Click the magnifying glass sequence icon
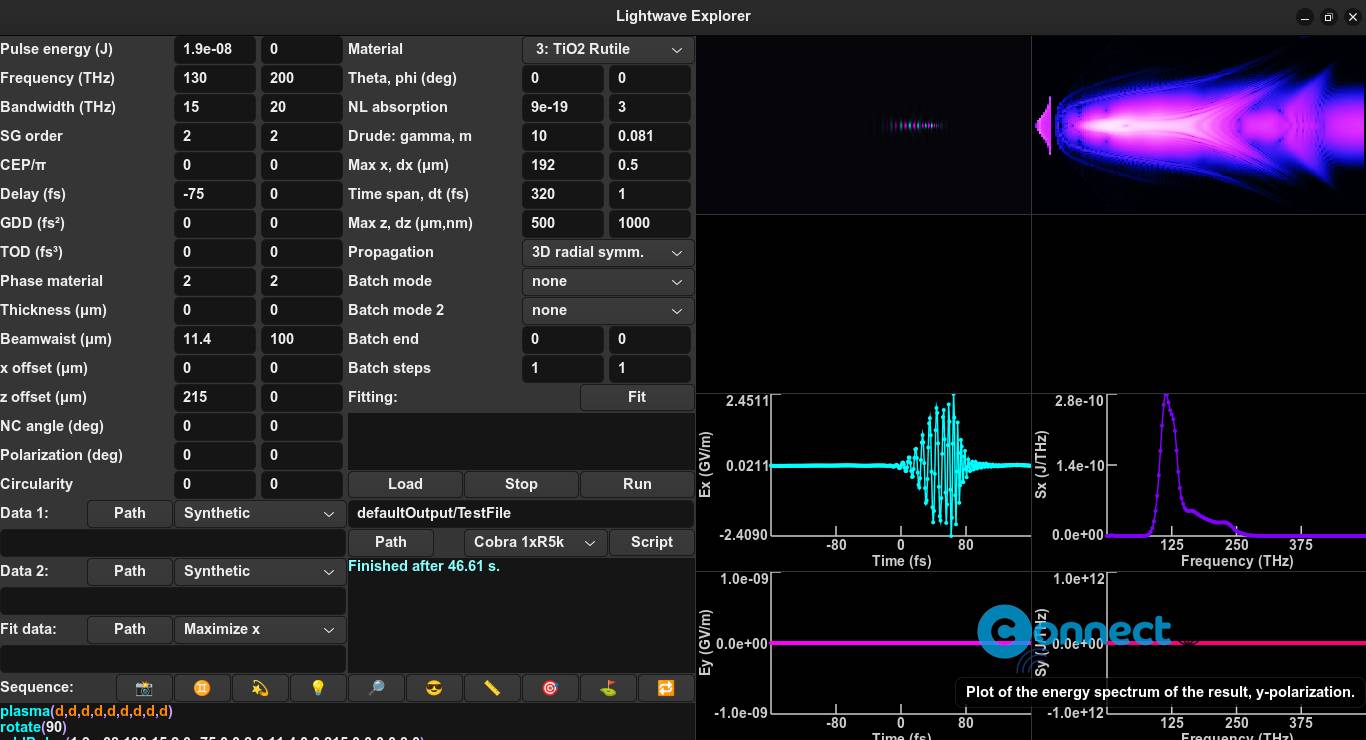 376,688
